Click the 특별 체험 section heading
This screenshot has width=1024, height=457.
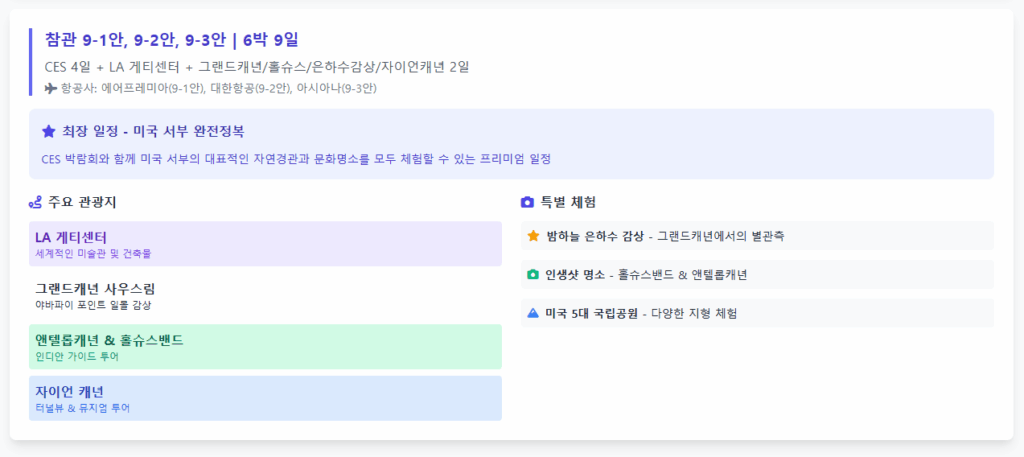(568, 202)
